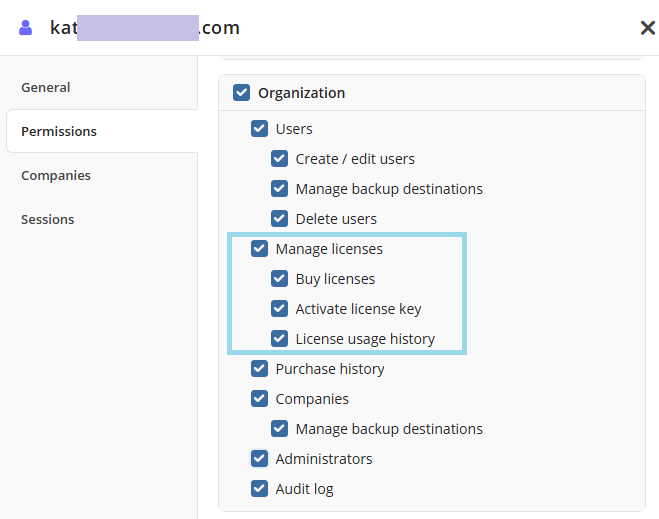Uncheck Manage backup destinations under Users
Image resolution: width=659 pixels, height=519 pixels.
[x=279, y=189]
